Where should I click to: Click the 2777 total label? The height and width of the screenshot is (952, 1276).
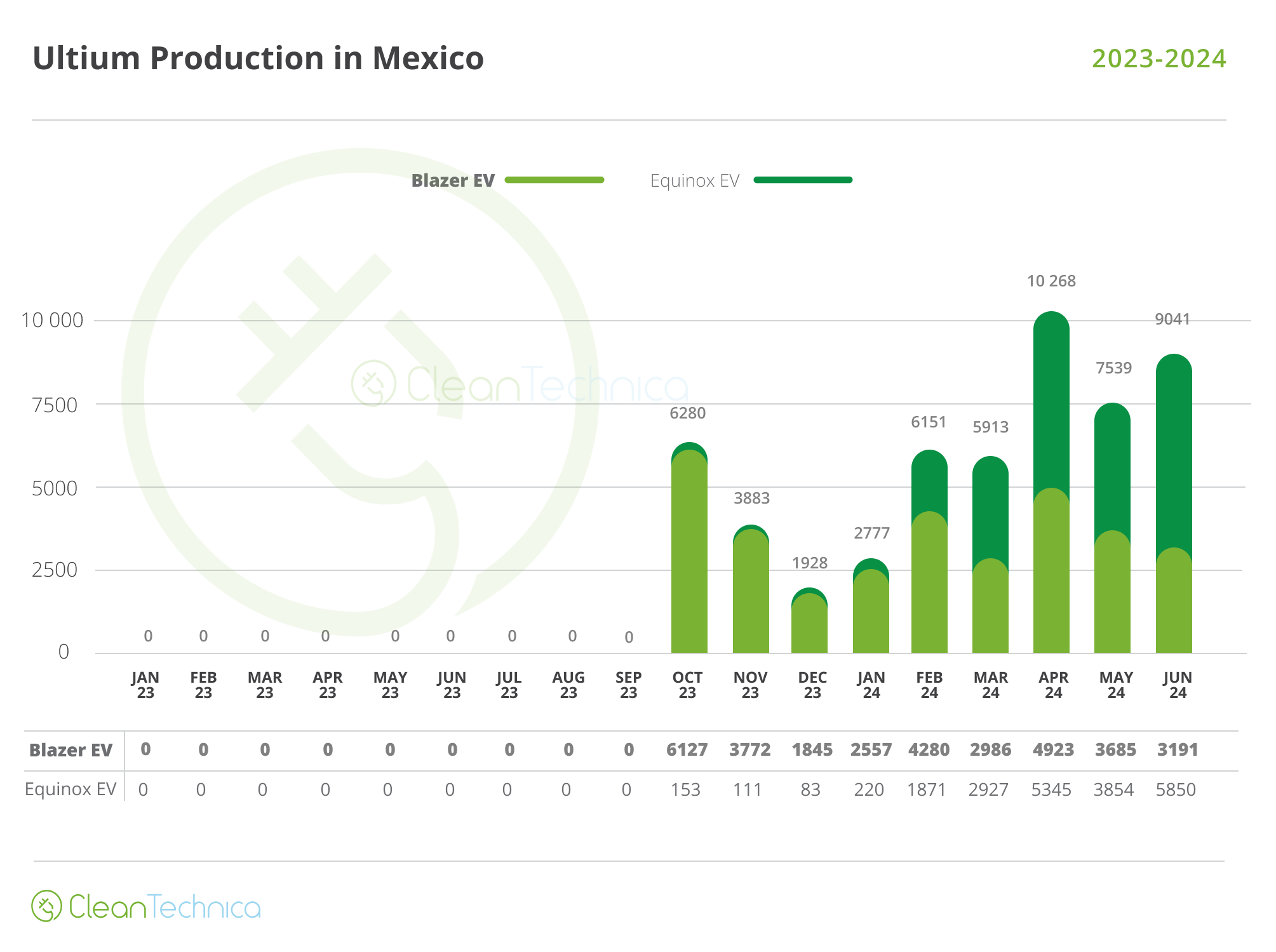pyautogui.click(x=872, y=533)
